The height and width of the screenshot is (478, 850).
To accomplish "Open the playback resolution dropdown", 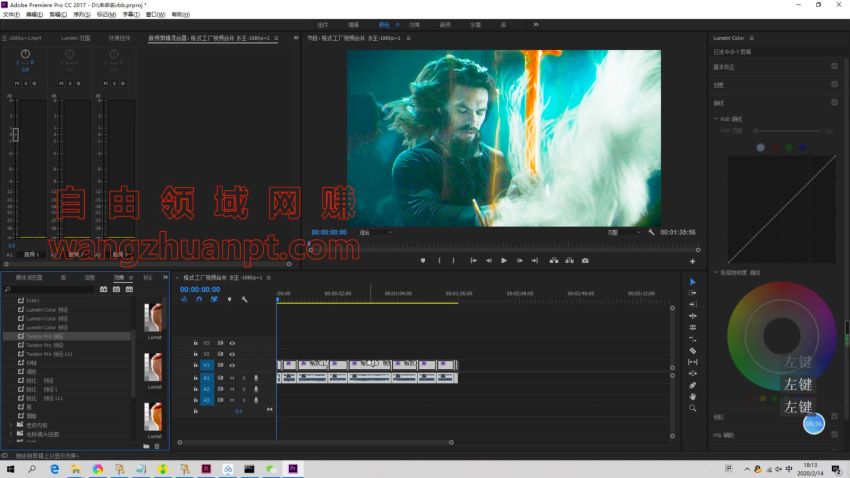I will (623, 232).
